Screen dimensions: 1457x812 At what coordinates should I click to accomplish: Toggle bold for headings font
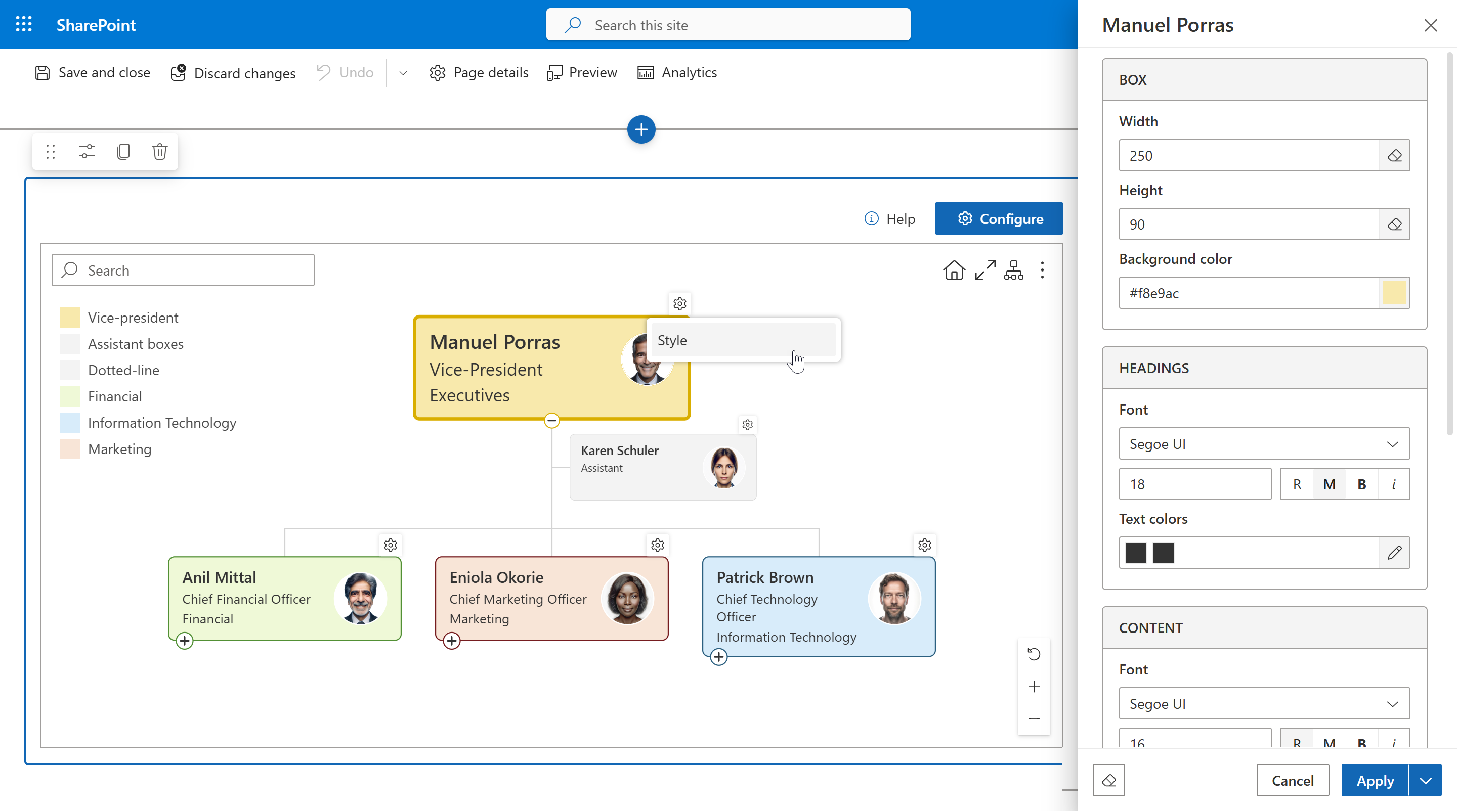coord(1361,484)
